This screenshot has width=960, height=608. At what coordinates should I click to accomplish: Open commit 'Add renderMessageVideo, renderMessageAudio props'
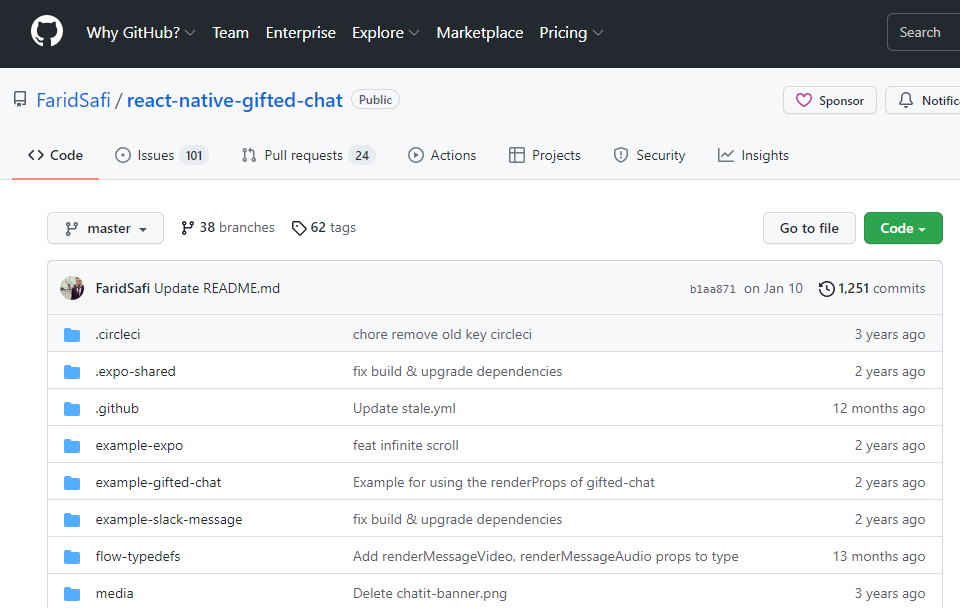pyautogui.click(x=546, y=557)
